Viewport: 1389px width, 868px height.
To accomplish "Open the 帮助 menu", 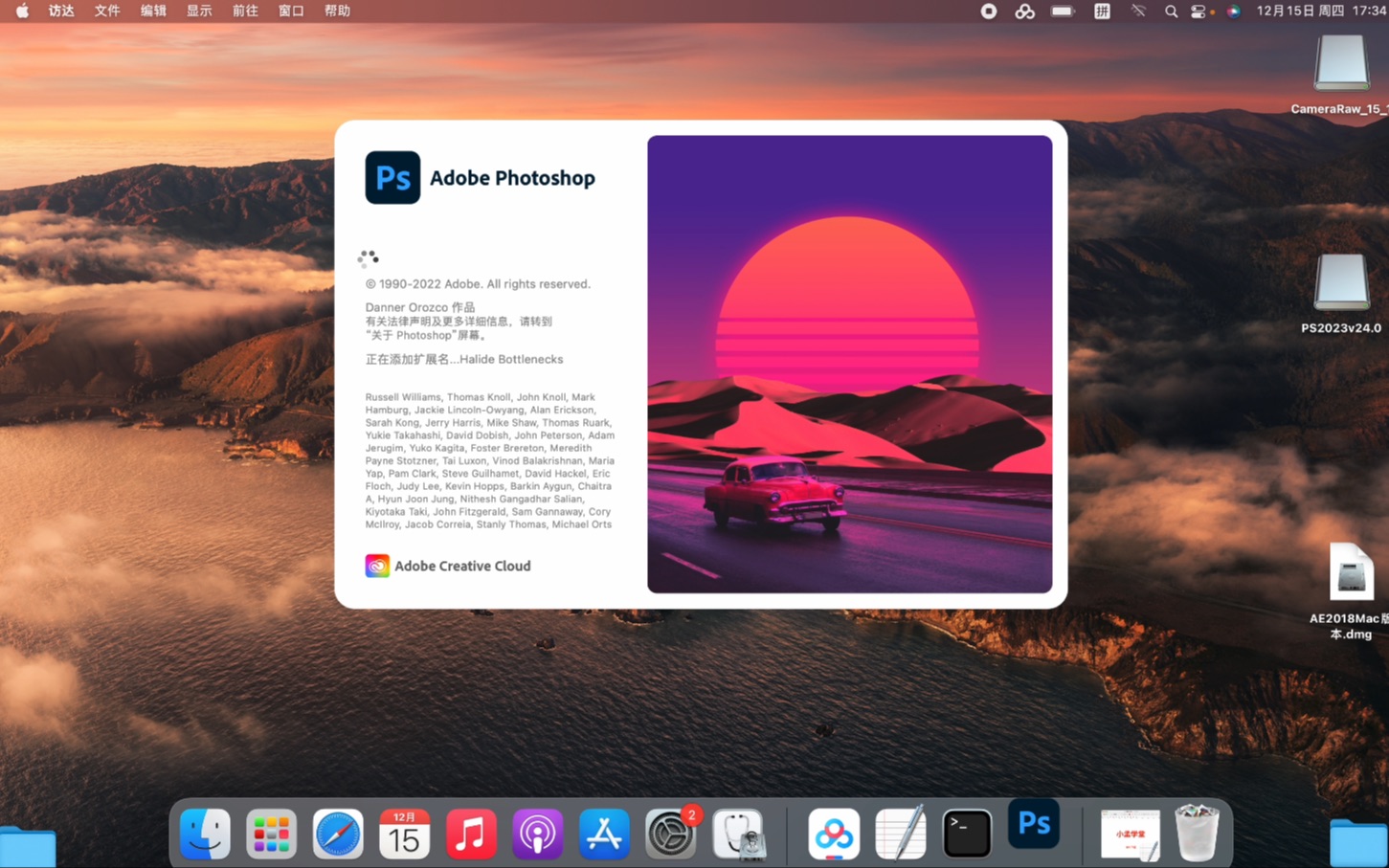I will 337,11.
